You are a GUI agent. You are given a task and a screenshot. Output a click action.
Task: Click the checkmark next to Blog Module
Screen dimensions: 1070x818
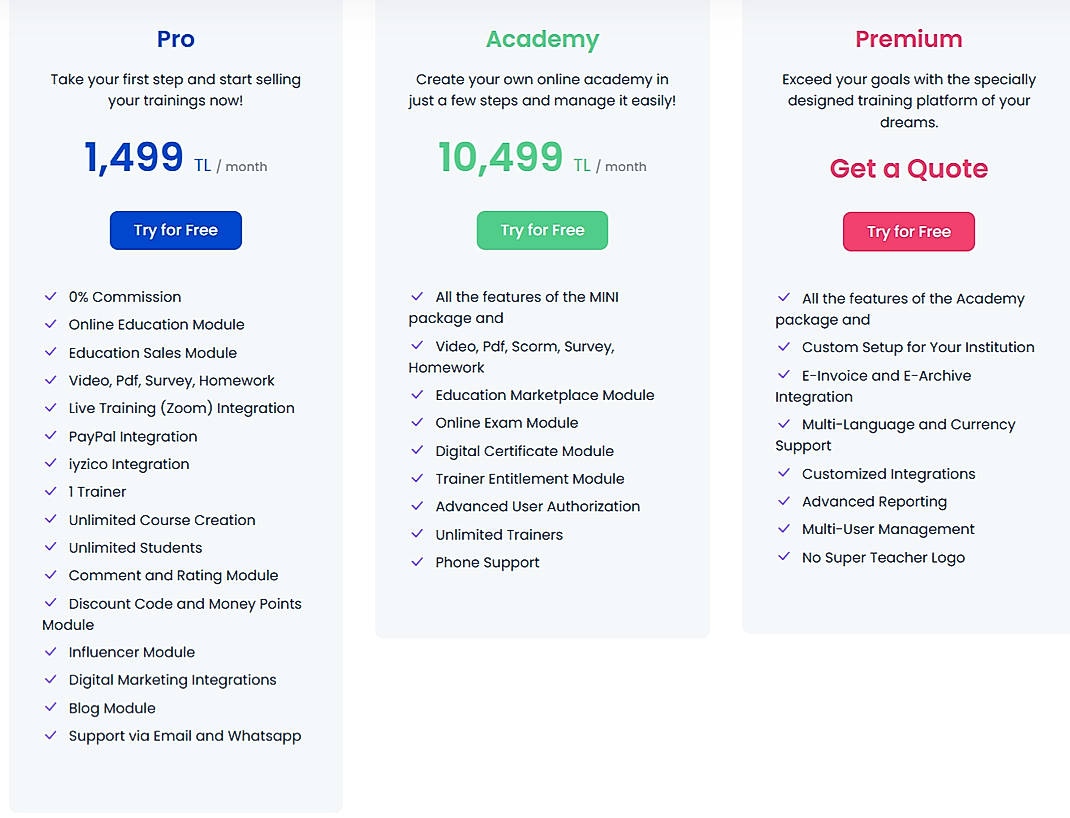point(51,708)
